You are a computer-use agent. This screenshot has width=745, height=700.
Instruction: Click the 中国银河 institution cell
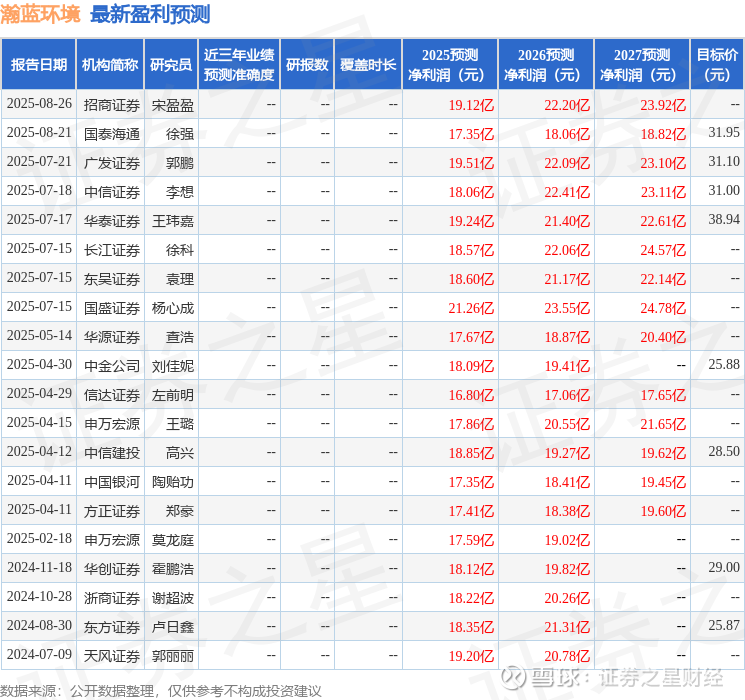click(112, 481)
